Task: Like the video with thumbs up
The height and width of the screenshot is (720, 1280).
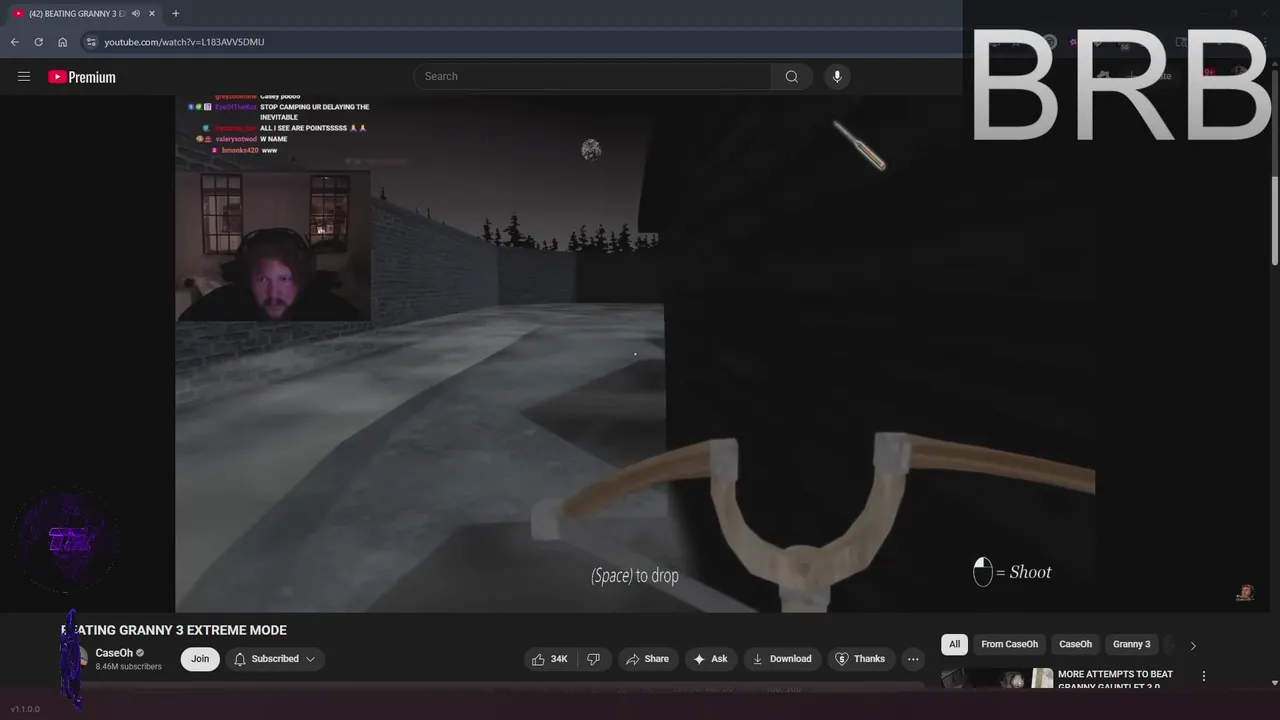Action: 550,659
